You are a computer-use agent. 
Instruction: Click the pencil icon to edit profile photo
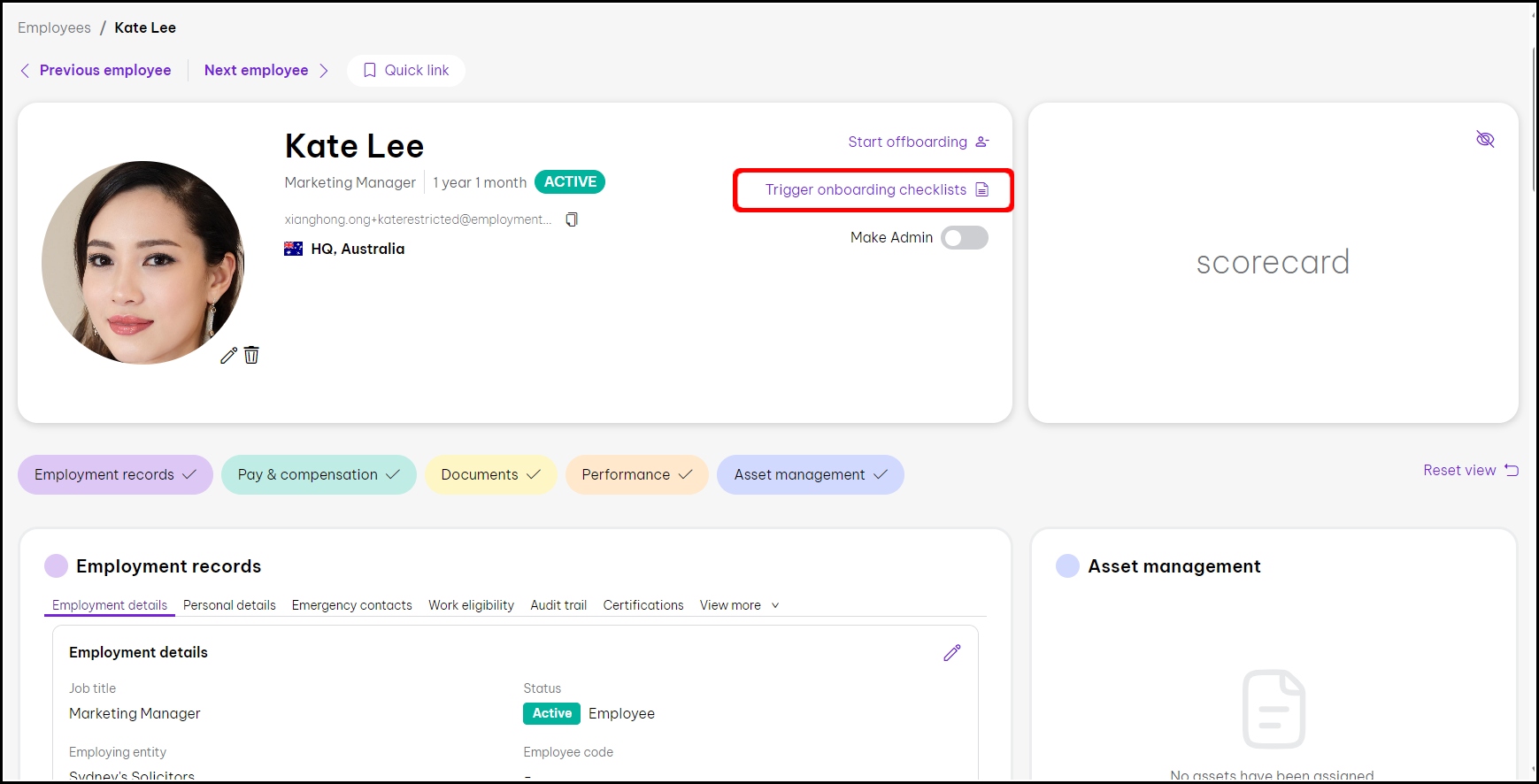(x=228, y=356)
